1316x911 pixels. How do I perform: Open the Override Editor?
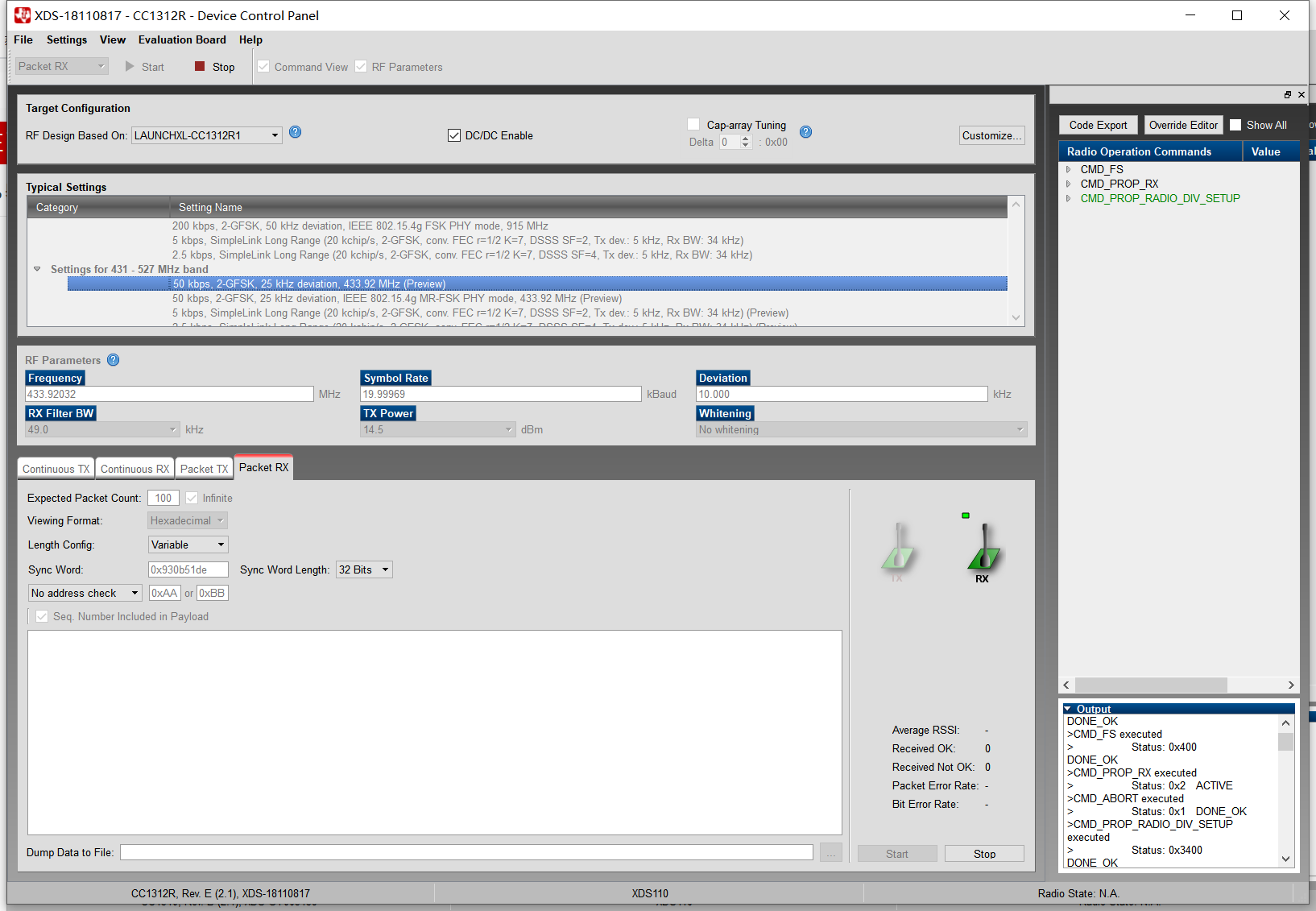click(x=1183, y=125)
